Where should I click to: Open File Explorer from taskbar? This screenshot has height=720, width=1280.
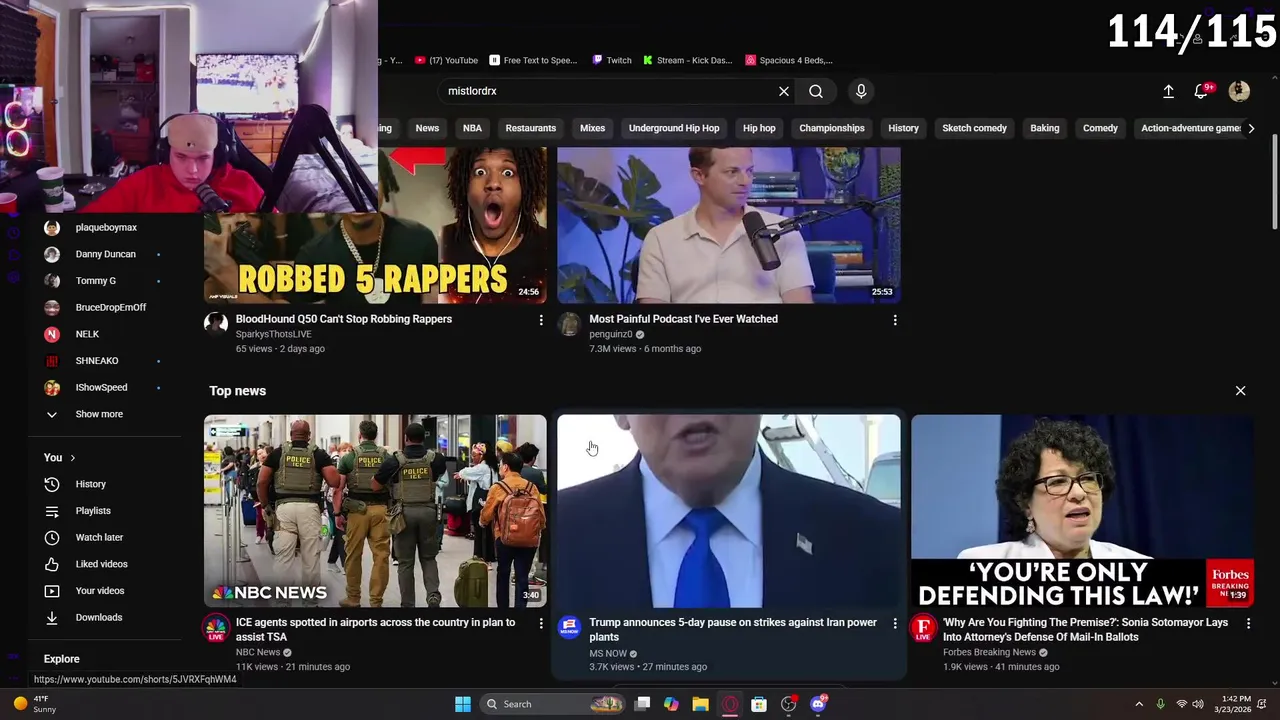(x=700, y=704)
